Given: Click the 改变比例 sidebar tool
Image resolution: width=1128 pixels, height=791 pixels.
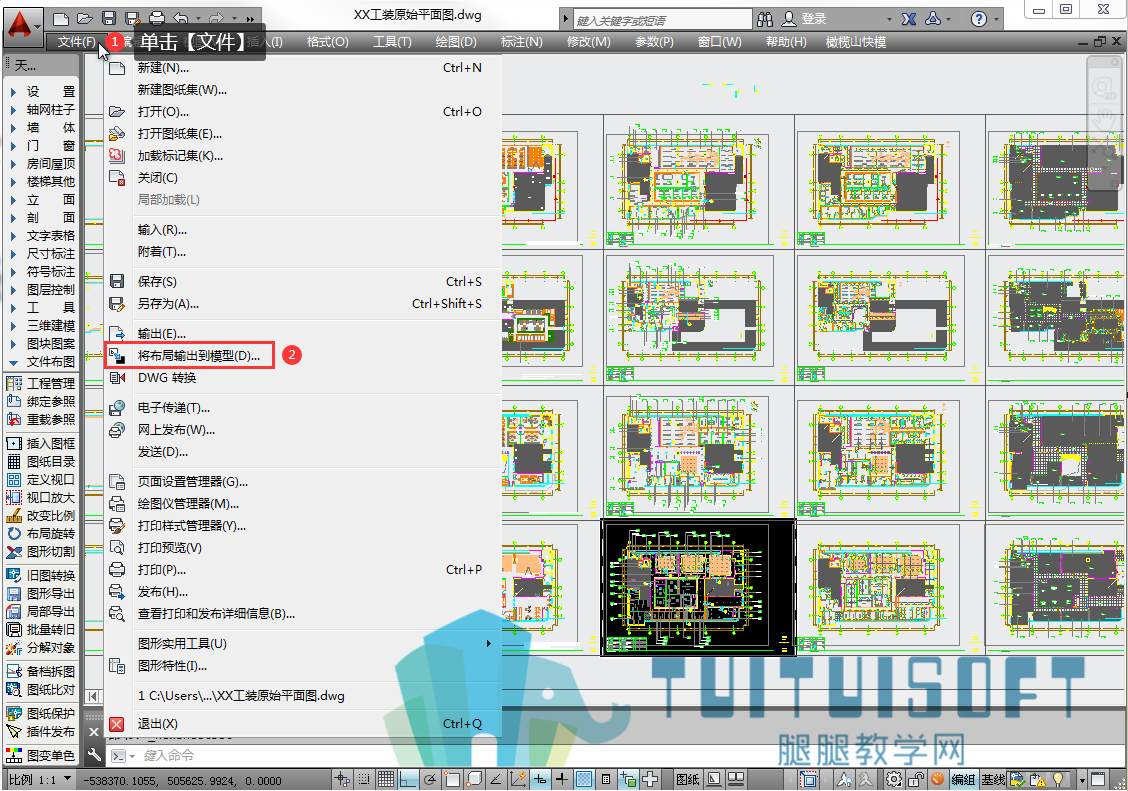Looking at the screenshot, I should 41,516.
